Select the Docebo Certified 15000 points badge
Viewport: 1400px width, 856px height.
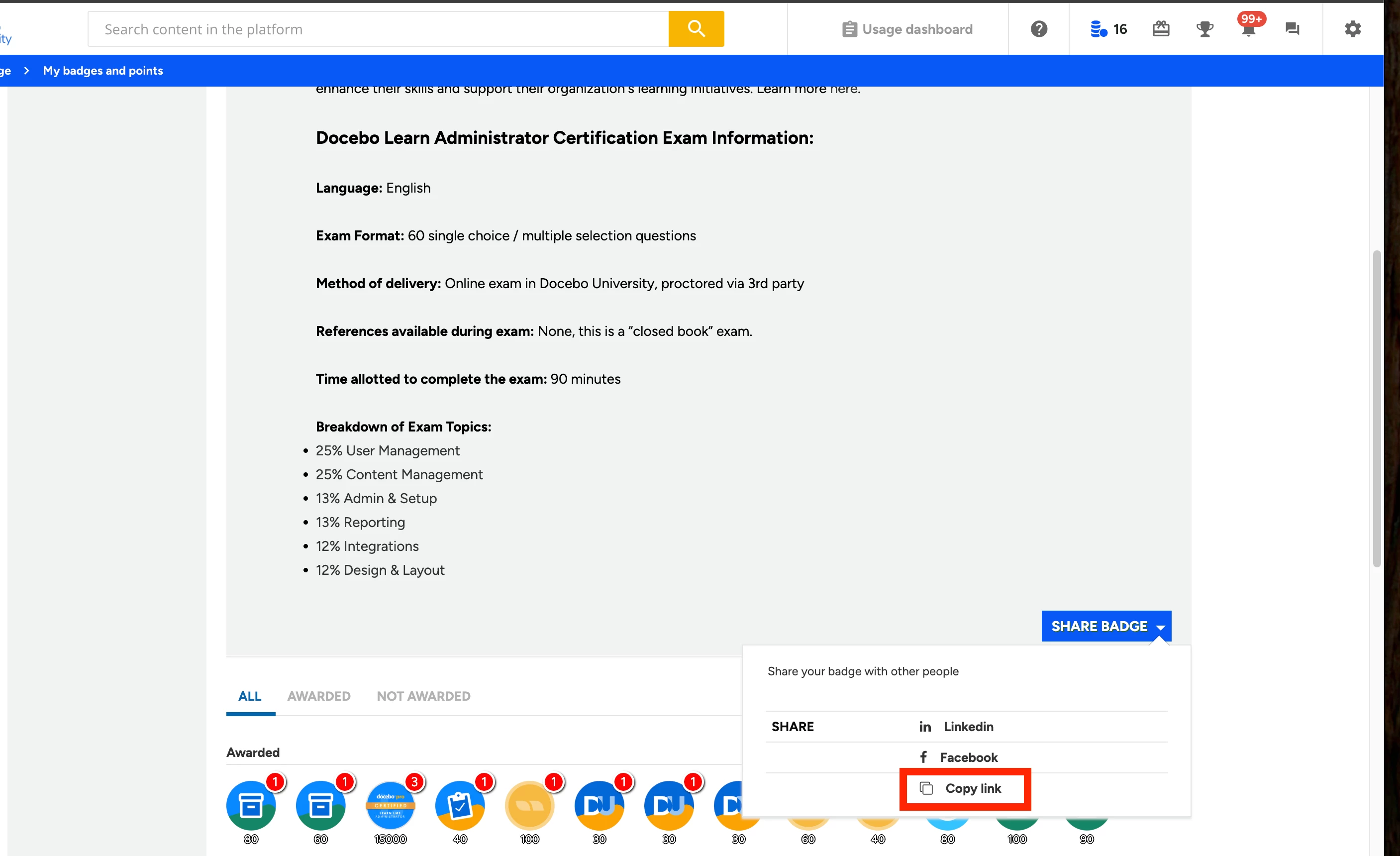(391, 805)
